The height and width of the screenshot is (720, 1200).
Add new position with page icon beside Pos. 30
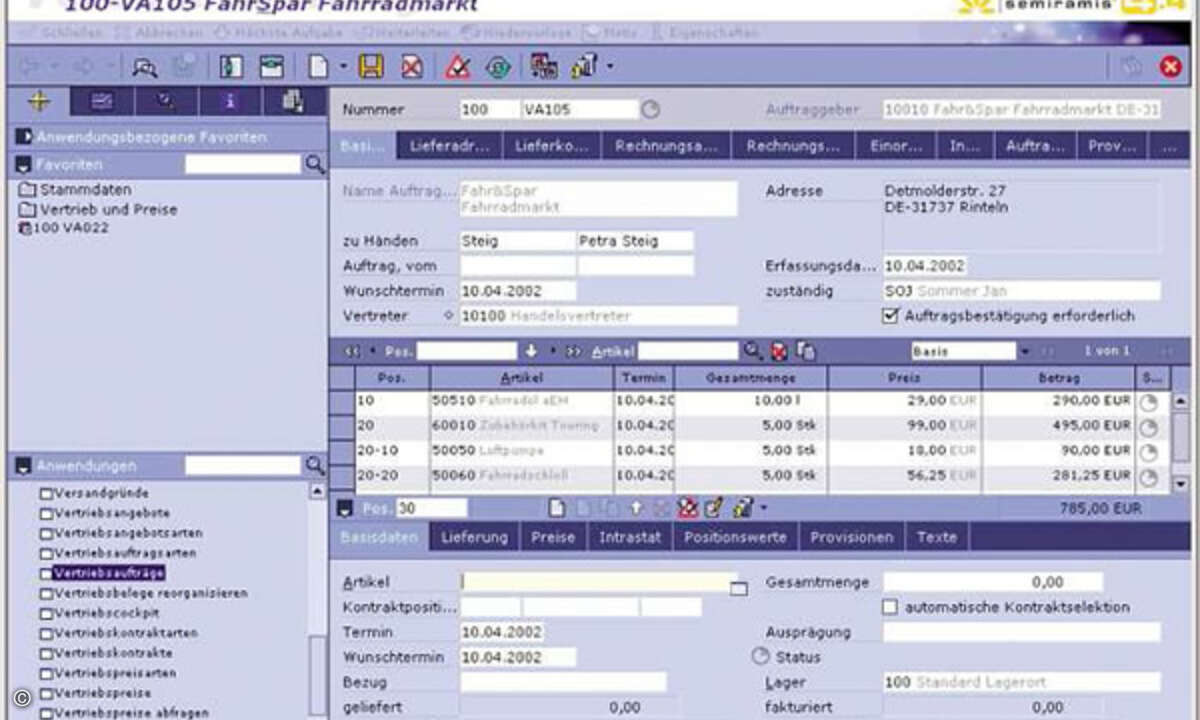[x=557, y=508]
